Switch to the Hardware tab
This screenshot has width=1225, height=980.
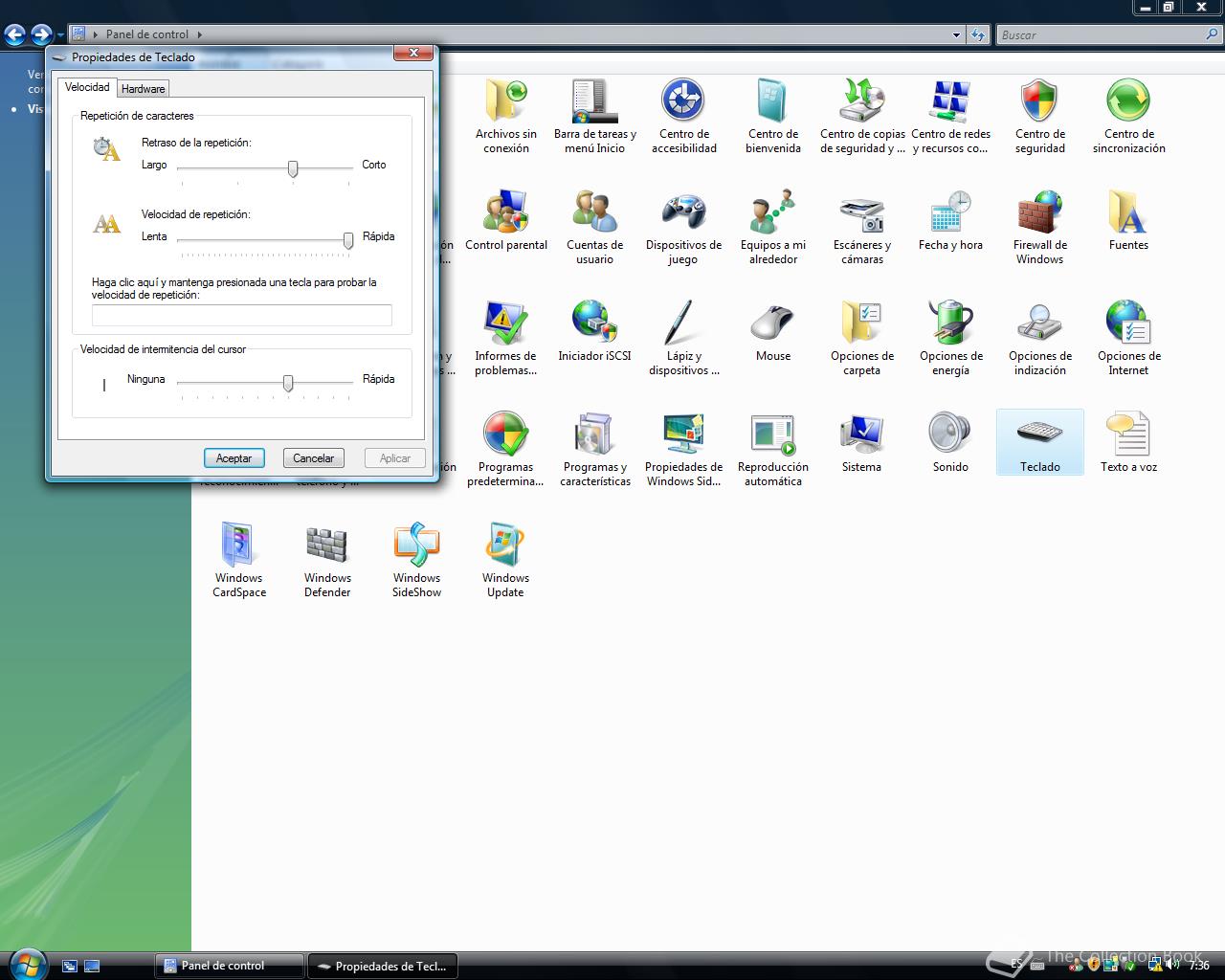(144, 89)
